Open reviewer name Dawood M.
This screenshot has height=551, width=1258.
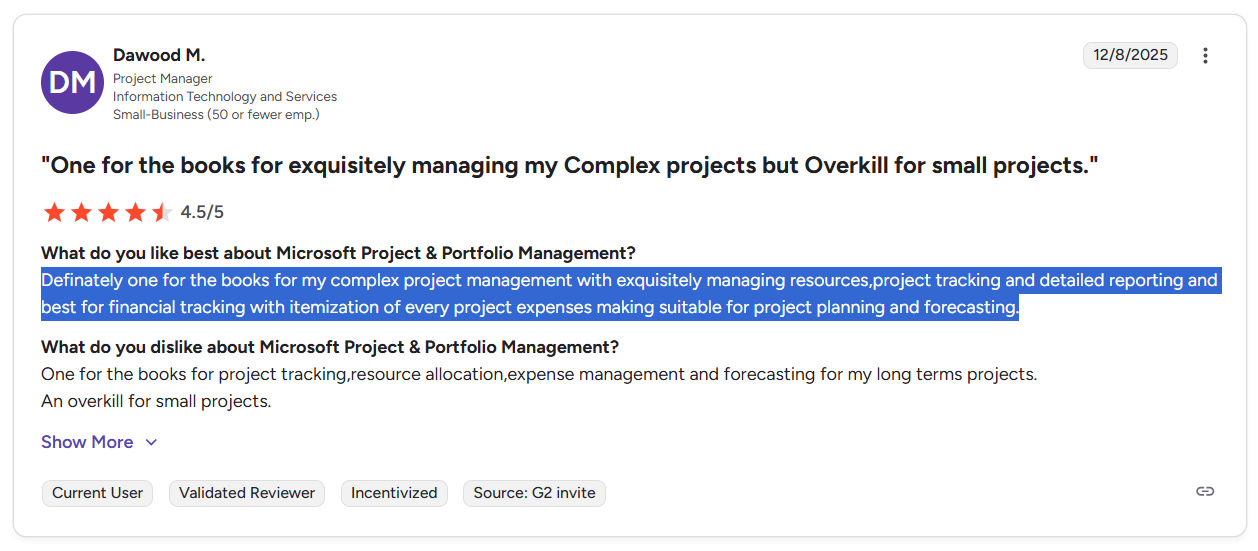pyautogui.click(x=159, y=55)
